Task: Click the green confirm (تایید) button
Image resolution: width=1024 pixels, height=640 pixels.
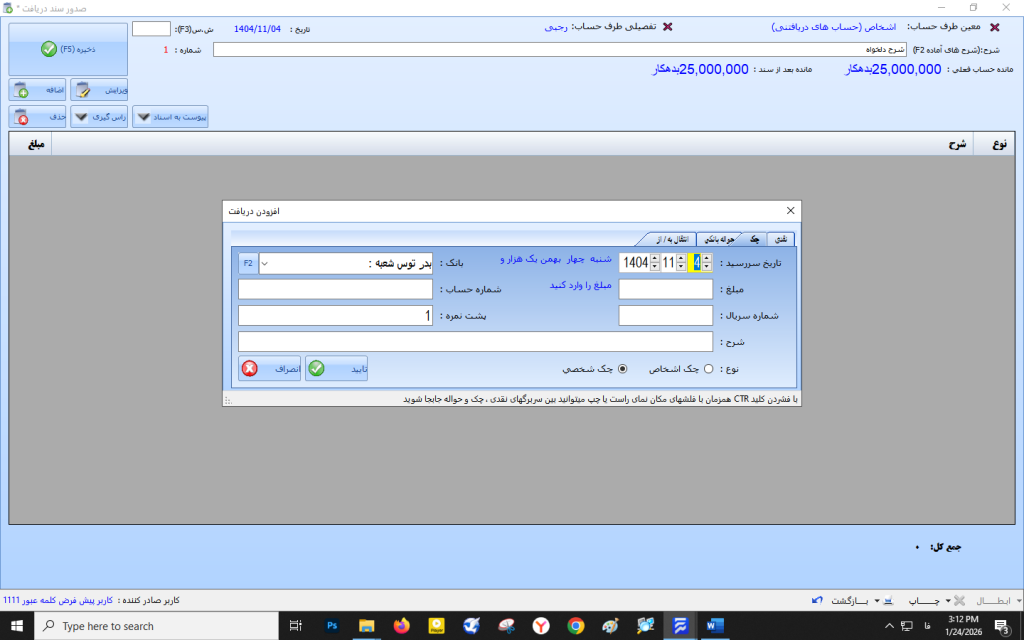Action: point(338,368)
